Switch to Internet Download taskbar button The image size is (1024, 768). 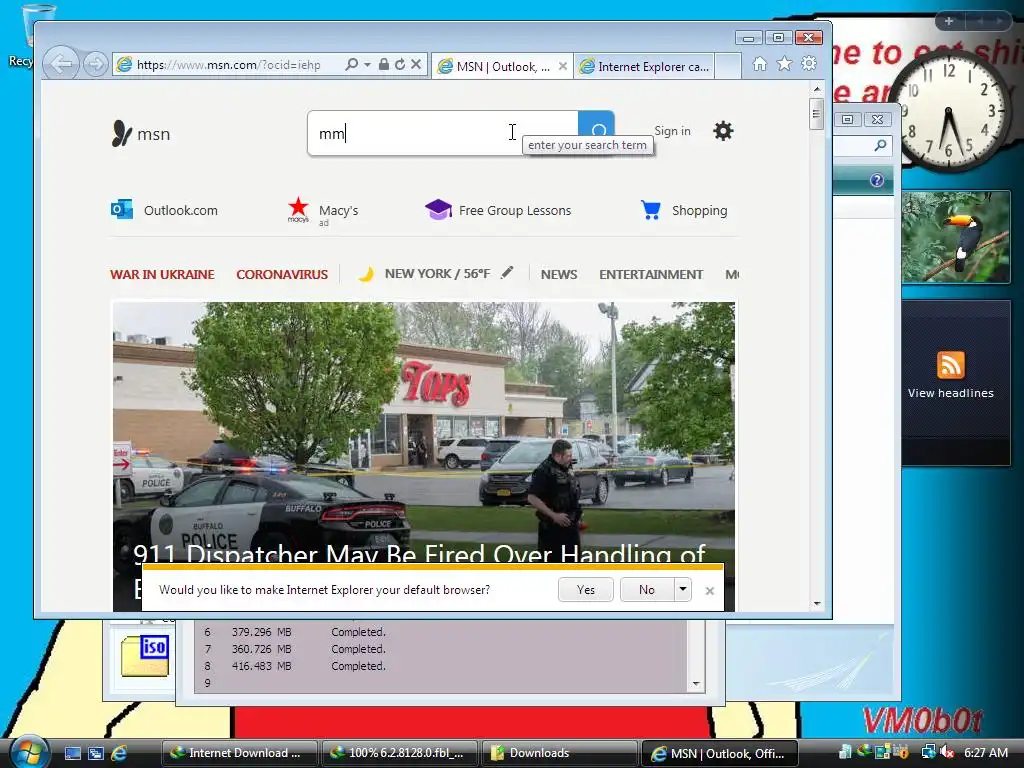pos(239,753)
